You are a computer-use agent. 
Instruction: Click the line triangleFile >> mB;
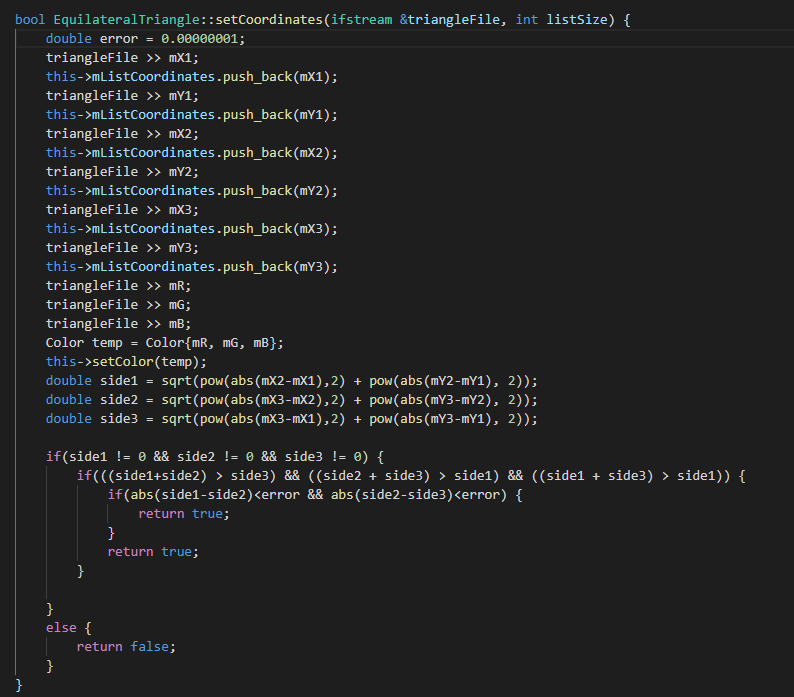click(x=118, y=324)
